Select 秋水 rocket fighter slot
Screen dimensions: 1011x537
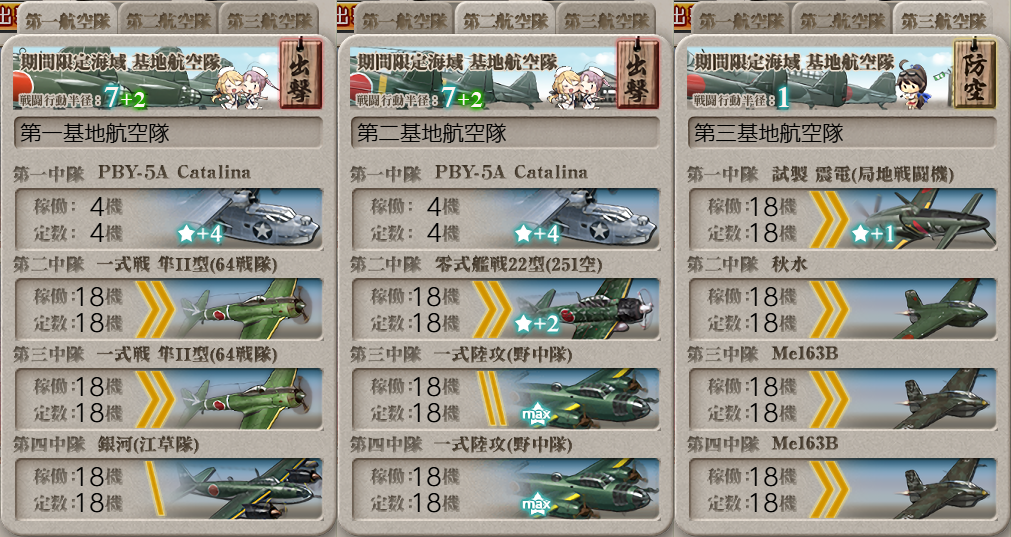click(x=842, y=309)
